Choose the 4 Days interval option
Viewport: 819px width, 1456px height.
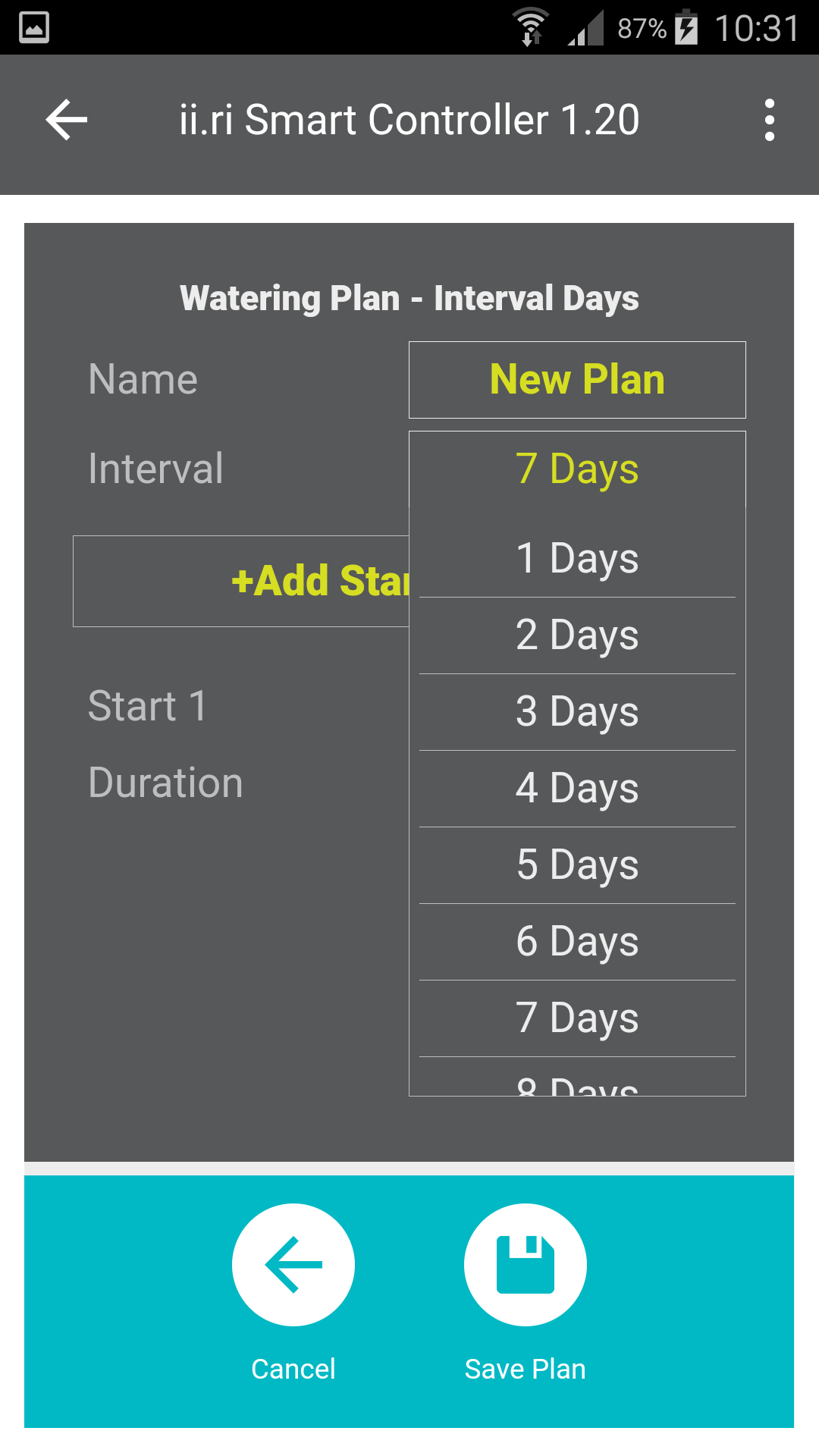[x=577, y=789]
